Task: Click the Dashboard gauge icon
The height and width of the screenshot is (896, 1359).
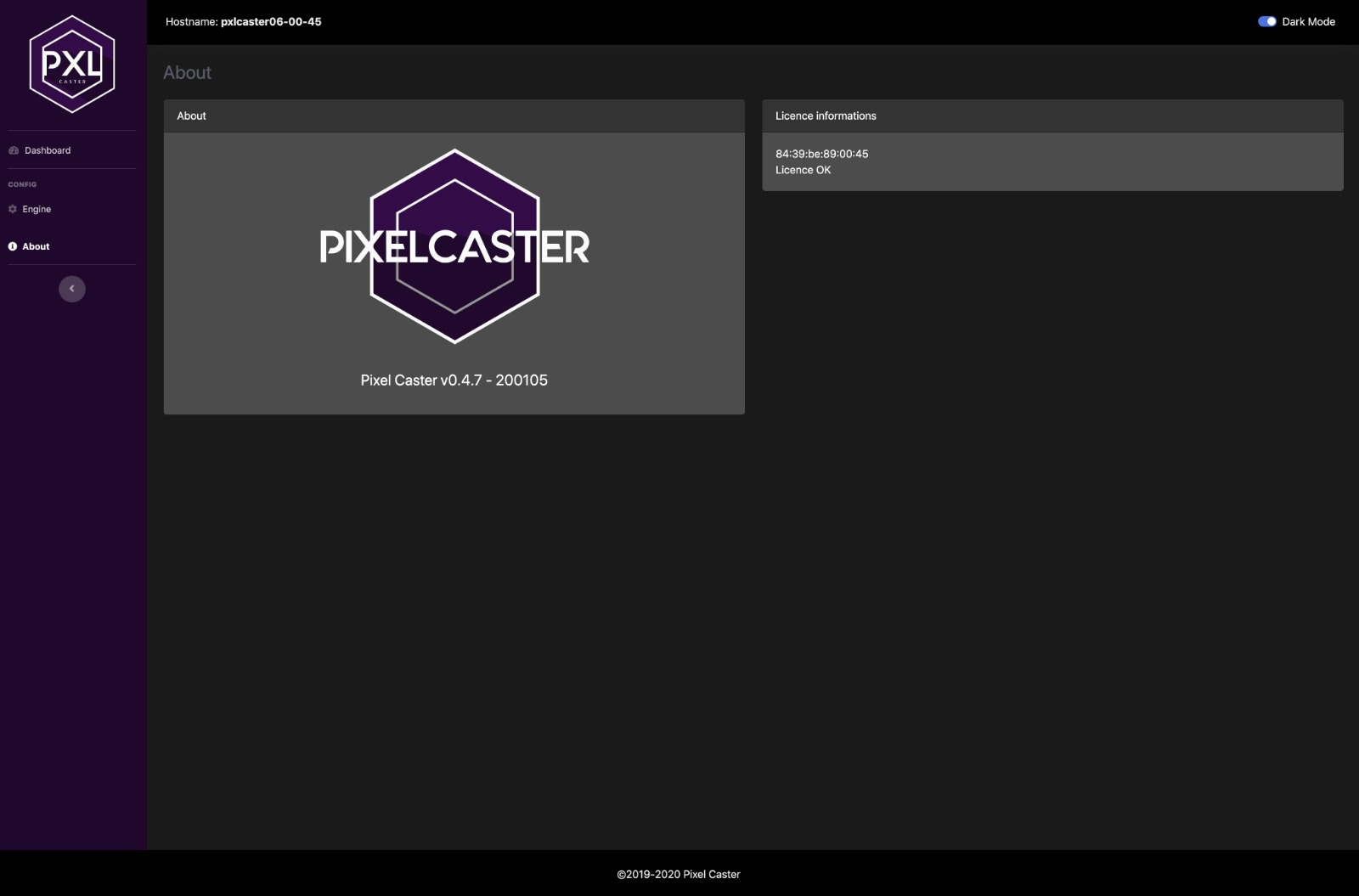Action: click(14, 150)
